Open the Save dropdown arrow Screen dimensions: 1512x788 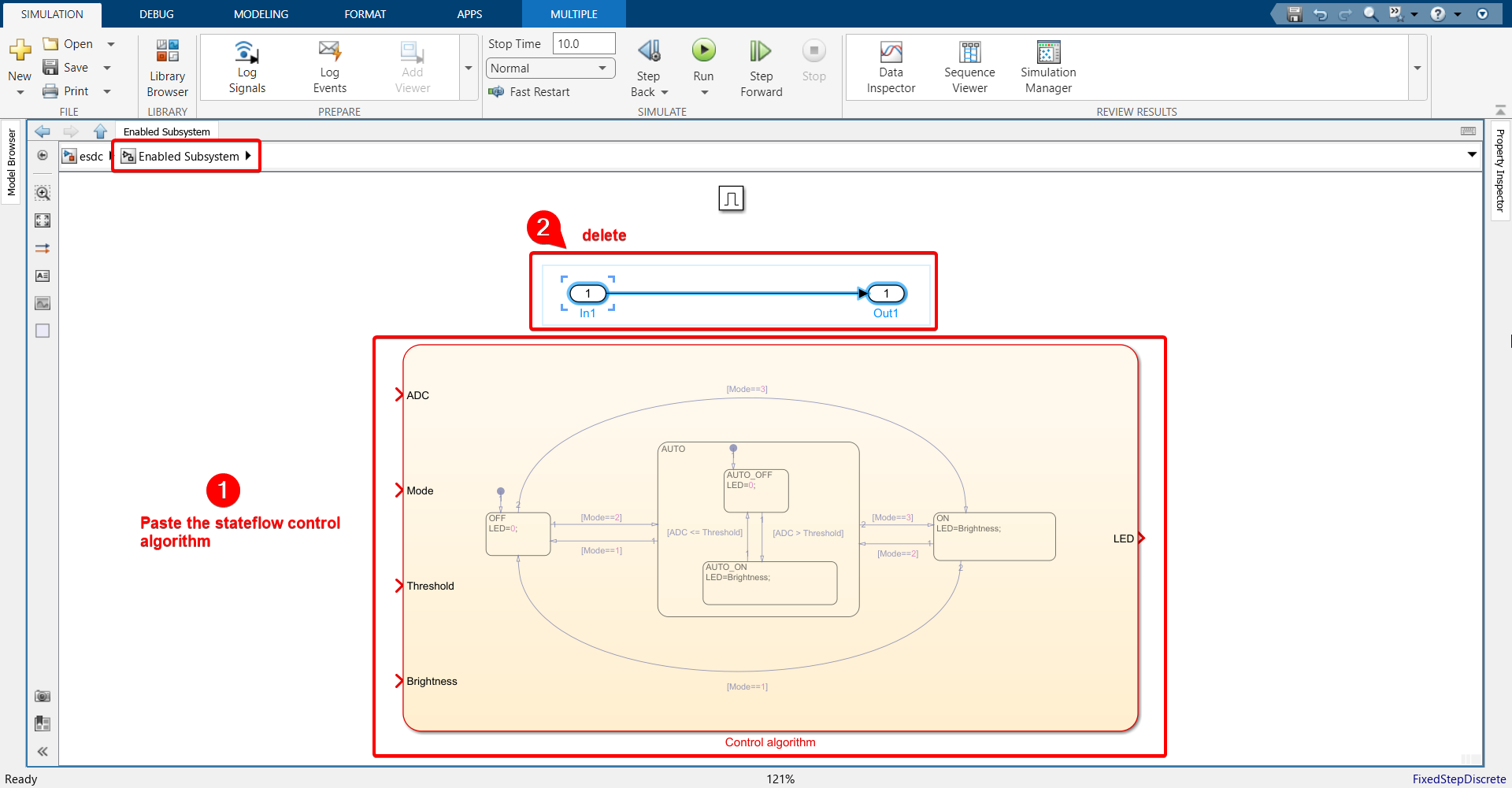pyautogui.click(x=107, y=68)
